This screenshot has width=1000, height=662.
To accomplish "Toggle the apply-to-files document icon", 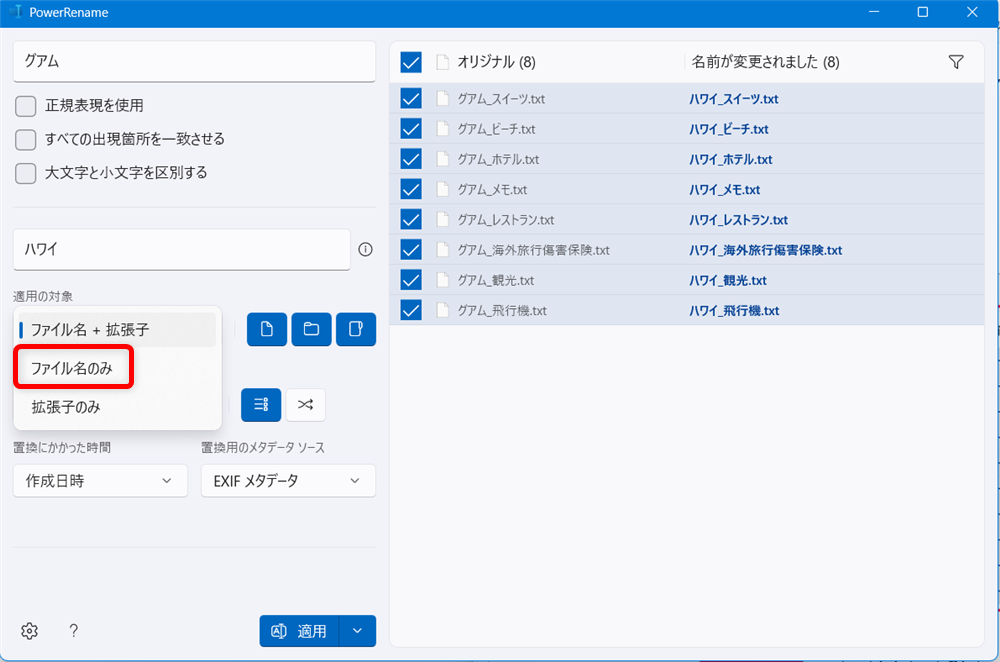I will tap(266, 329).
